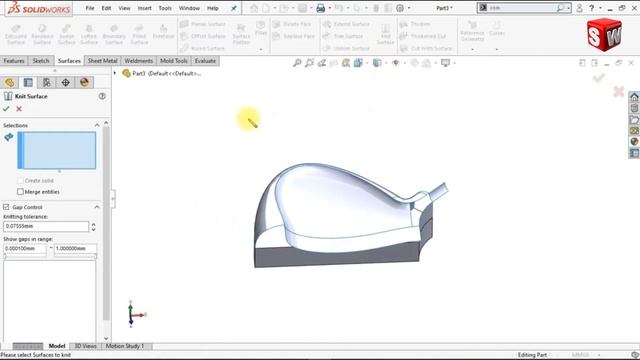Open the FeatureManager design tree tab
640x360 pixels.
(x=9, y=82)
